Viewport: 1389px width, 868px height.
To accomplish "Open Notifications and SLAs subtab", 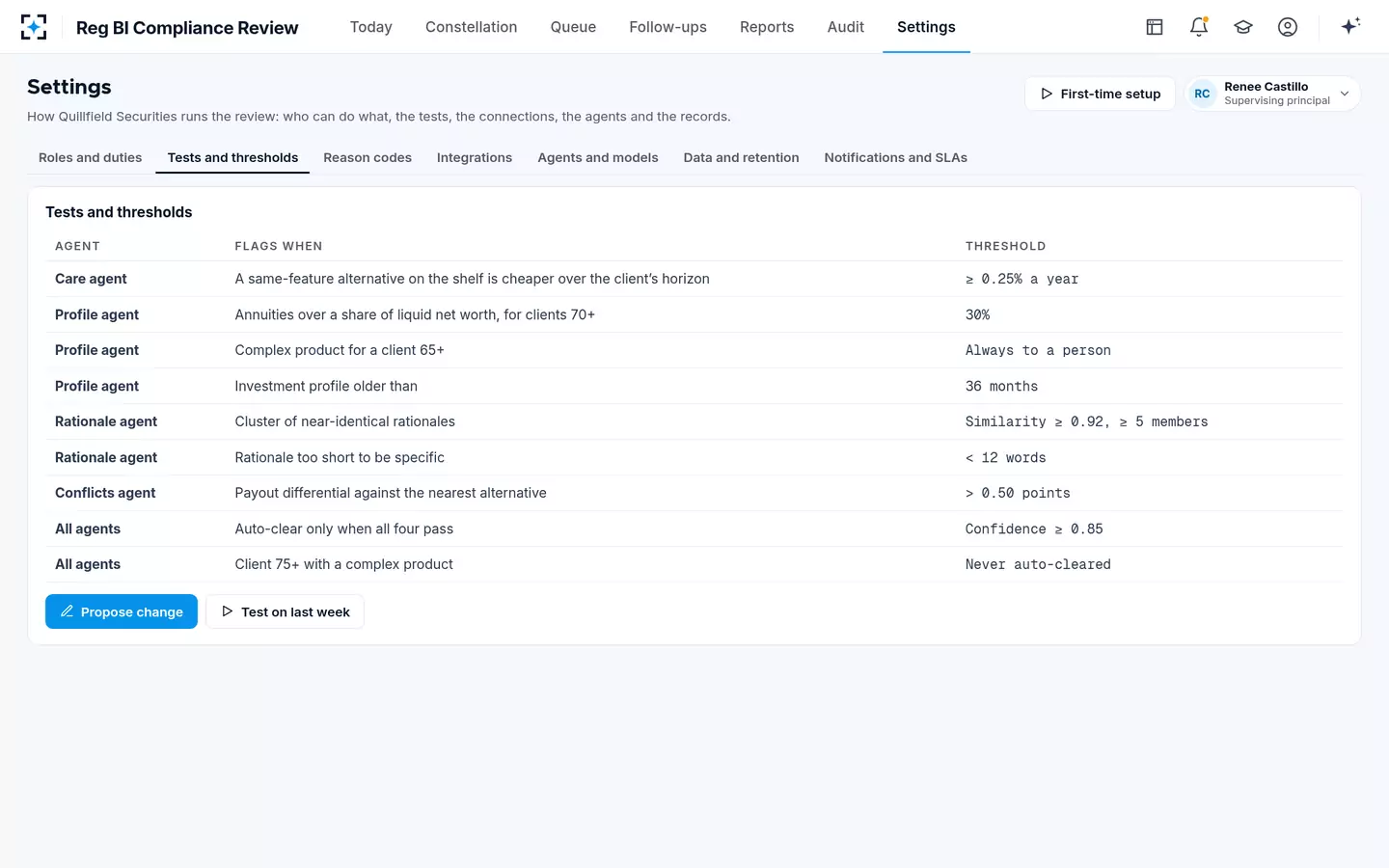I will click(896, 157).
